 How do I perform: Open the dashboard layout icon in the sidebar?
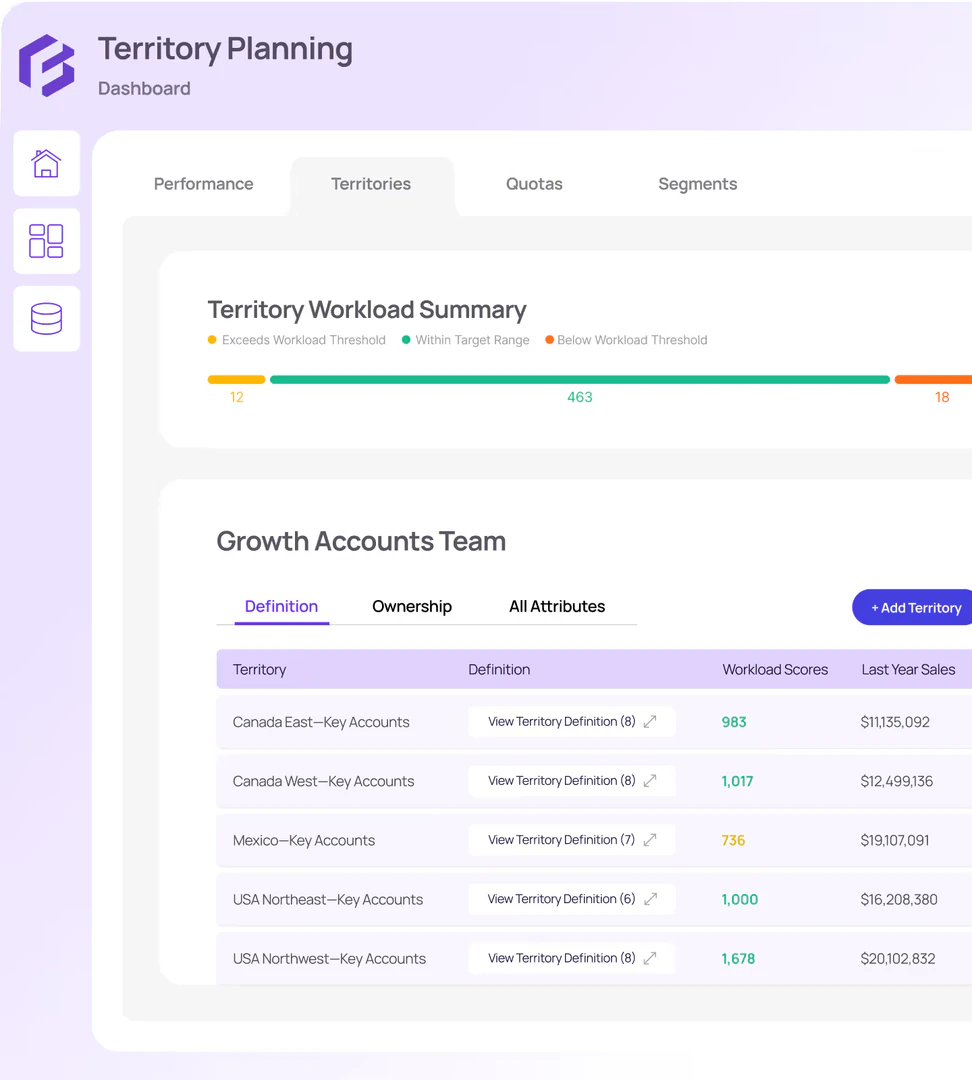(46, 241)
